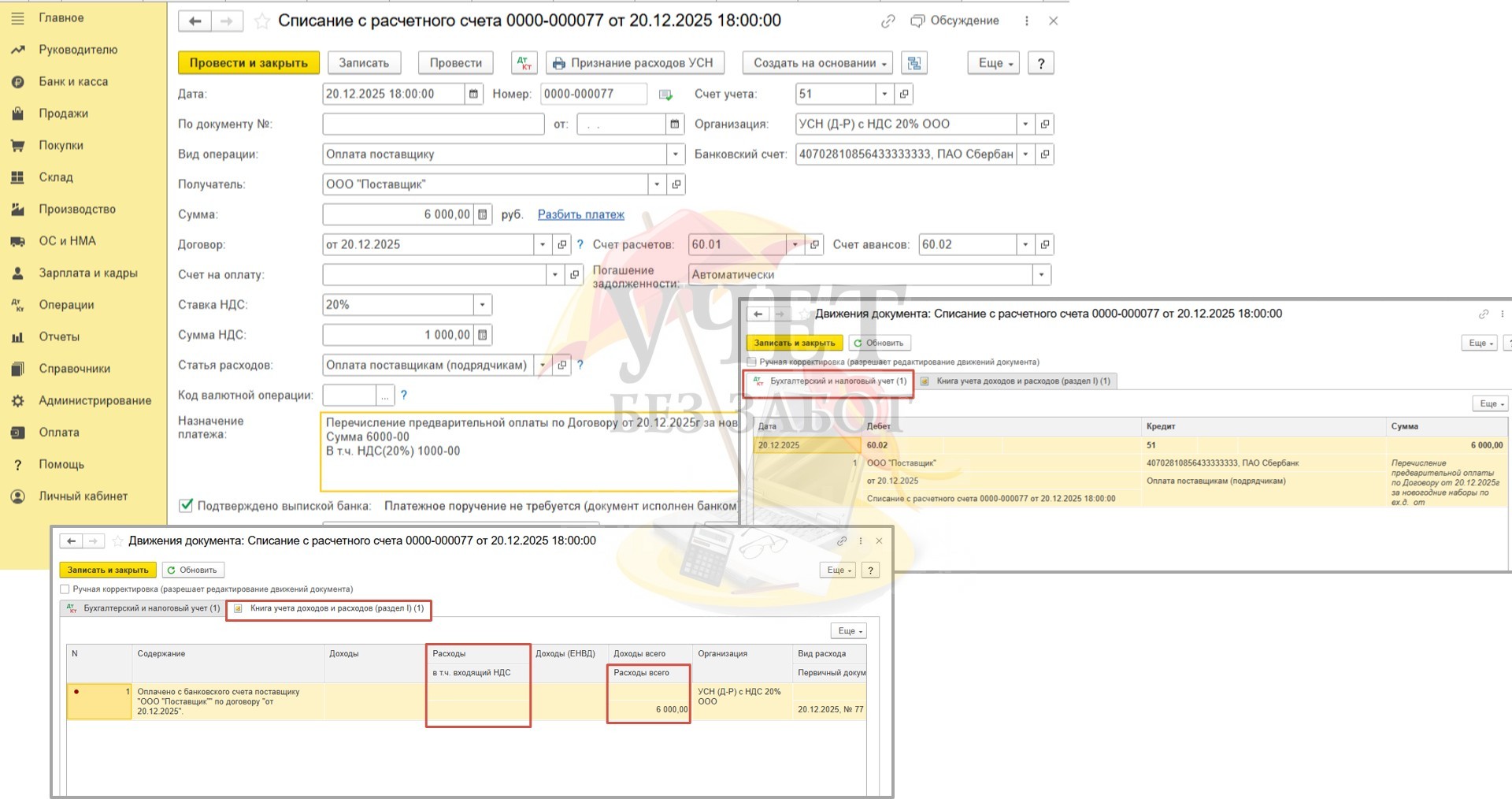
Task: Enable Ручная корректировка in bottom movements window
Action: click(65, 589)
